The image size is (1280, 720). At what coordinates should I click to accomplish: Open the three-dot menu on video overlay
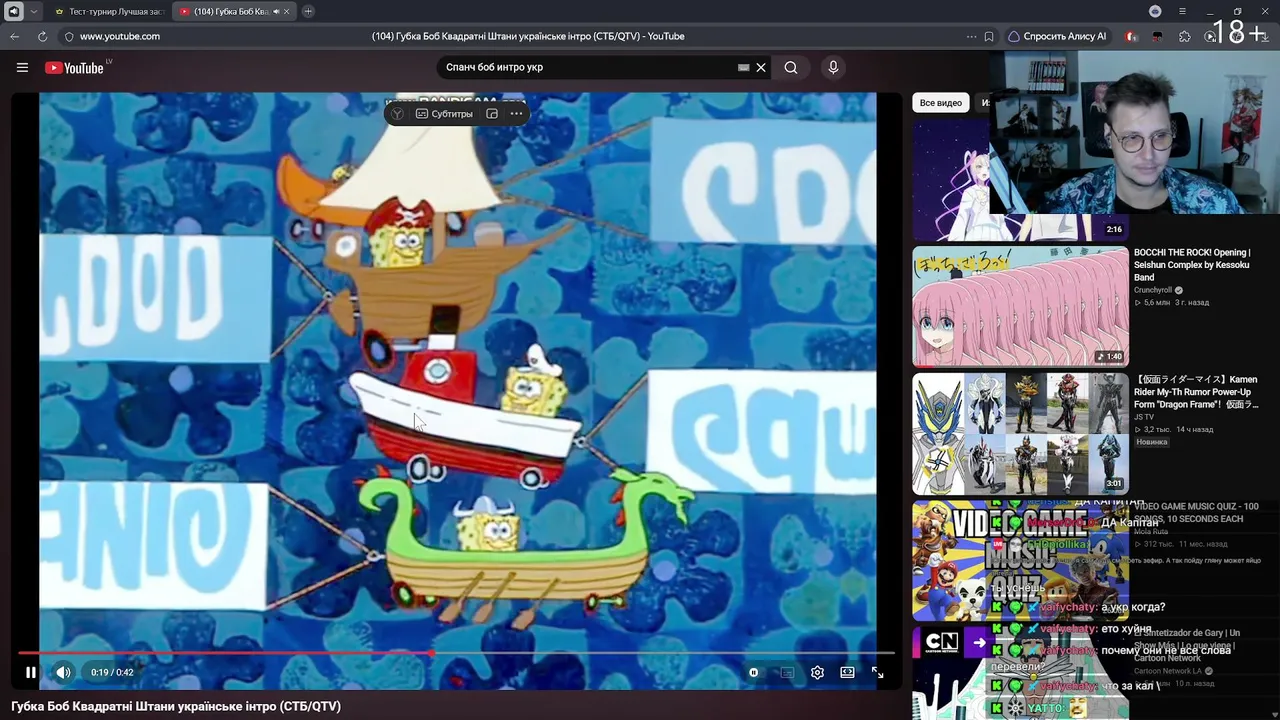click(516, 114)
